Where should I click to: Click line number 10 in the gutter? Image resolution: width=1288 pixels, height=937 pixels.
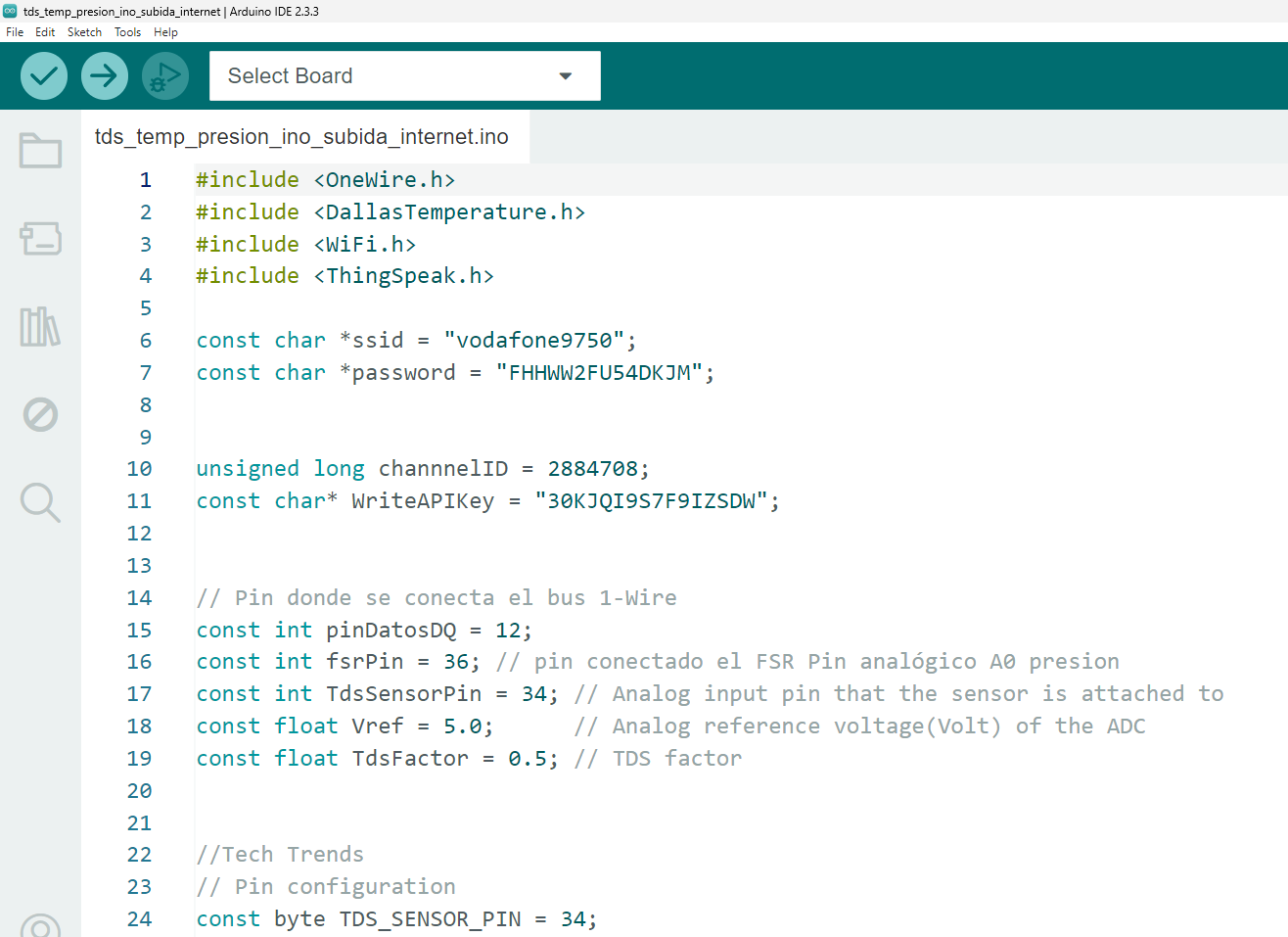(139, 469)
